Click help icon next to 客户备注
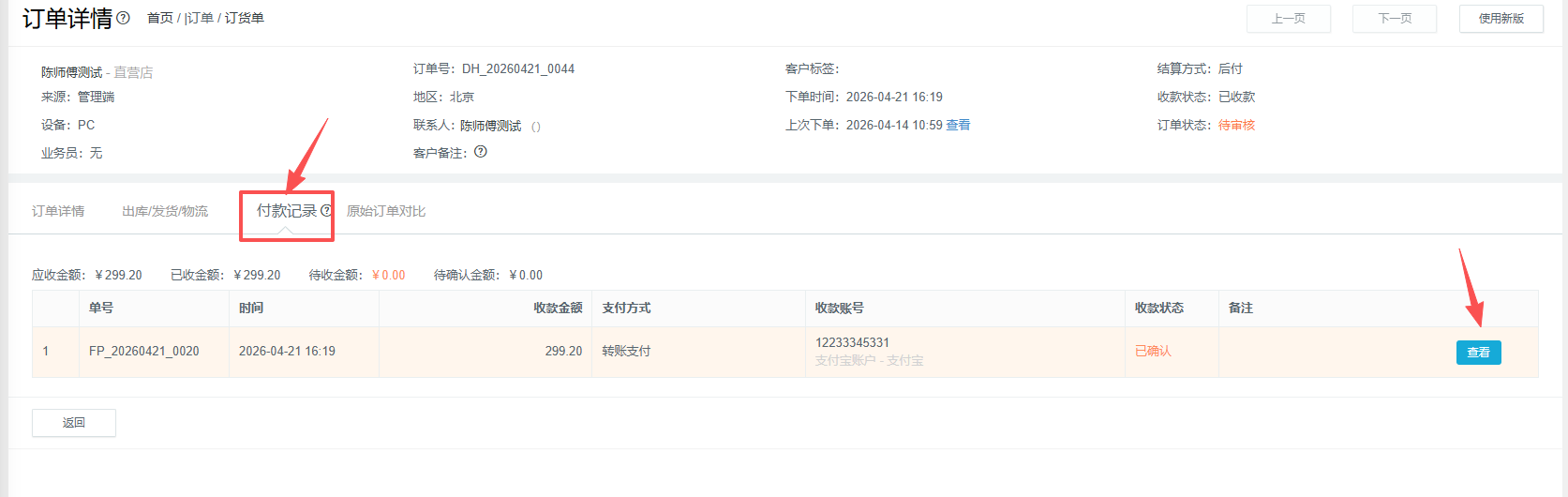The image size is (1568, 497). pyautogui.click(x=481, y=152)
